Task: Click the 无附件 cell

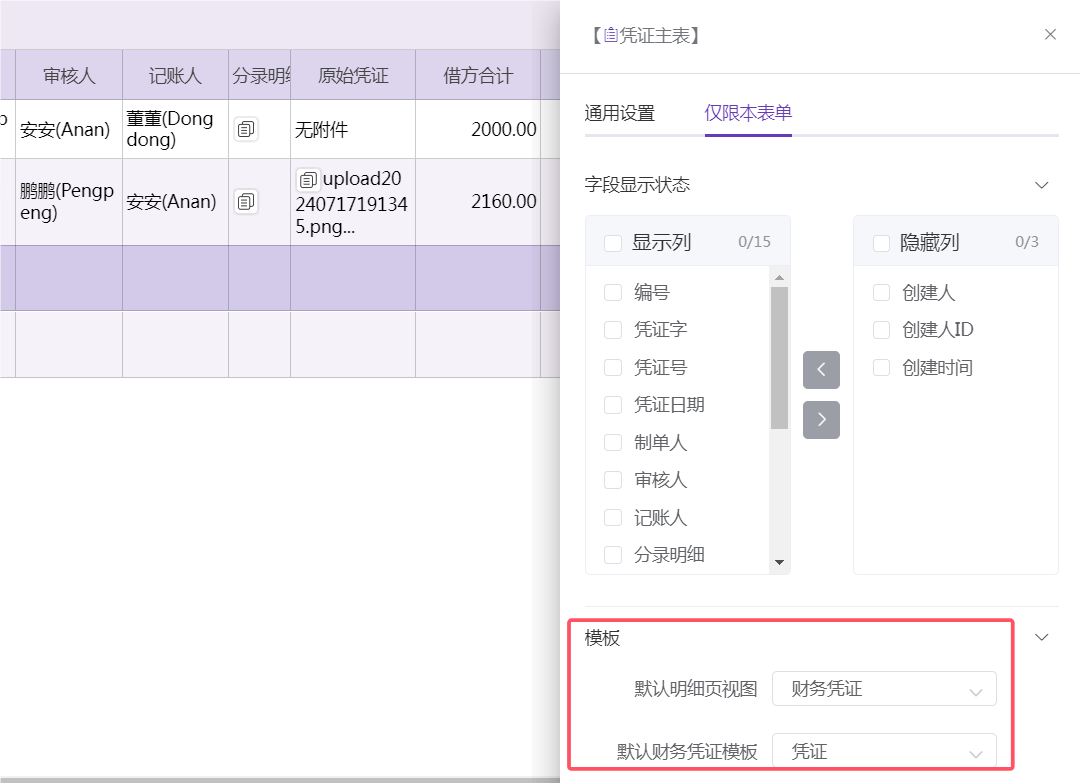Action: pyautogui.click(x=353, y=129)
